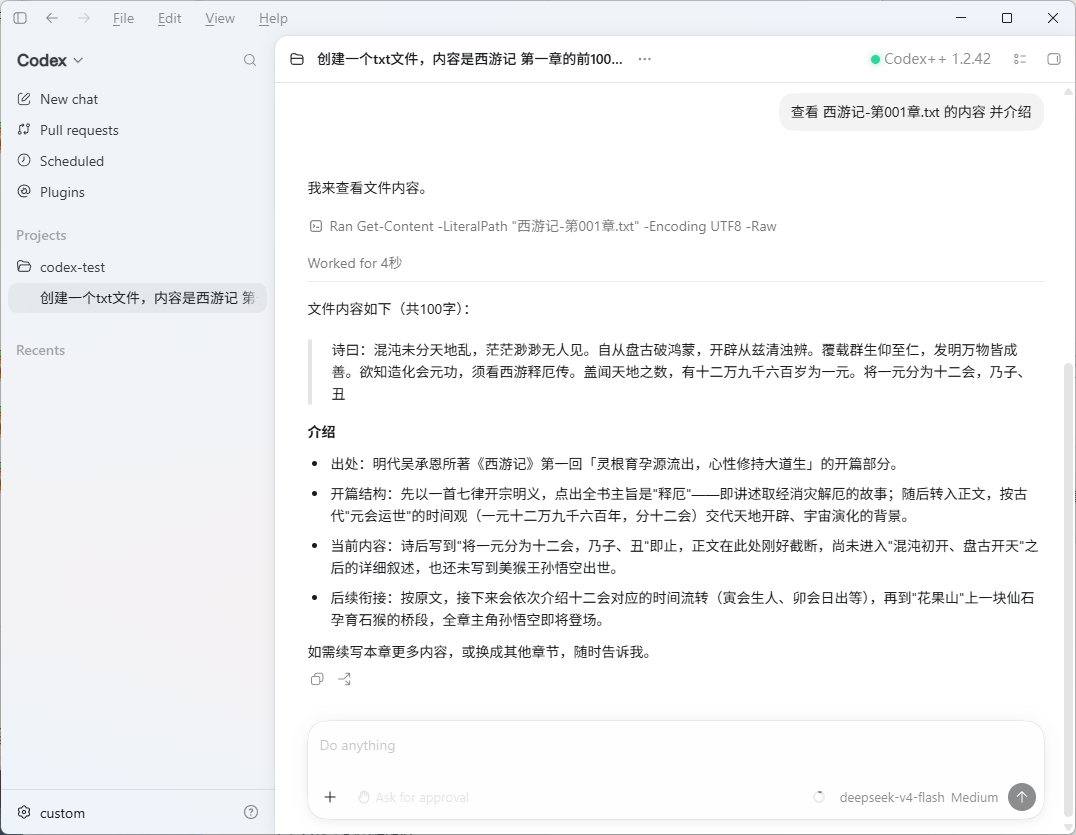
Task: Toggle the right side panel icon
Action: [x=1054, y=60]
